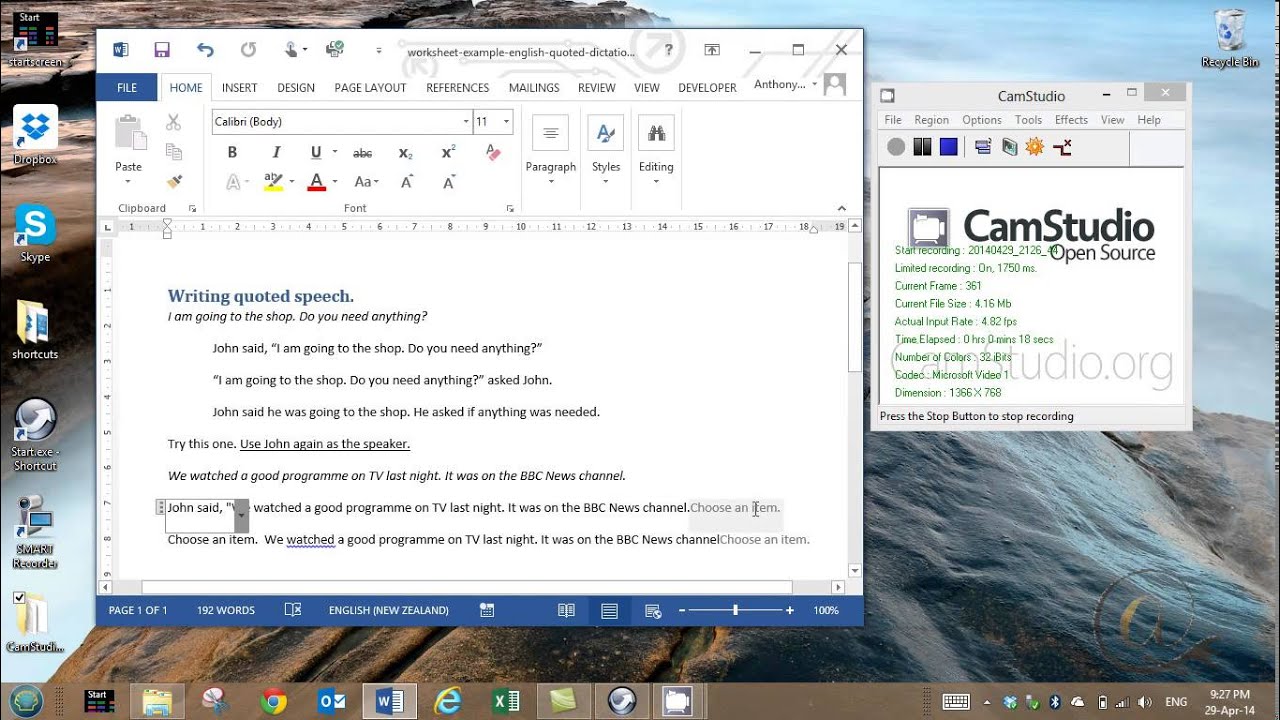The image size is (1280, 720).
Task: Switch to Print Layout view
Action: [609, 610]
